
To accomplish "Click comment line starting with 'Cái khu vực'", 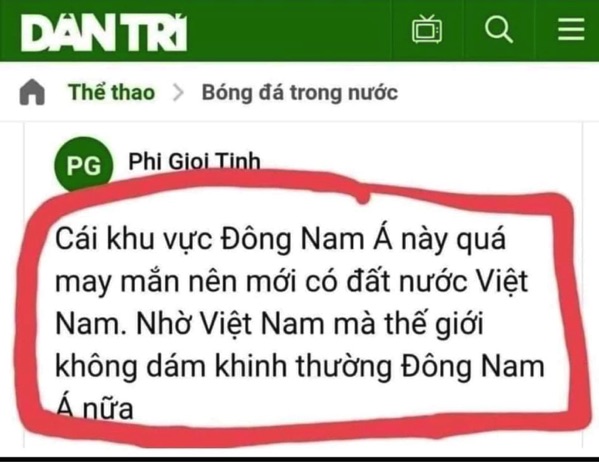I will (280, 239).
